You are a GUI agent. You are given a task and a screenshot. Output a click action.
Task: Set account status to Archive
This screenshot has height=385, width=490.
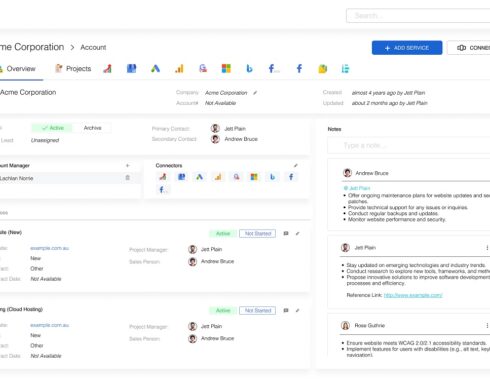tap(92, 128)
